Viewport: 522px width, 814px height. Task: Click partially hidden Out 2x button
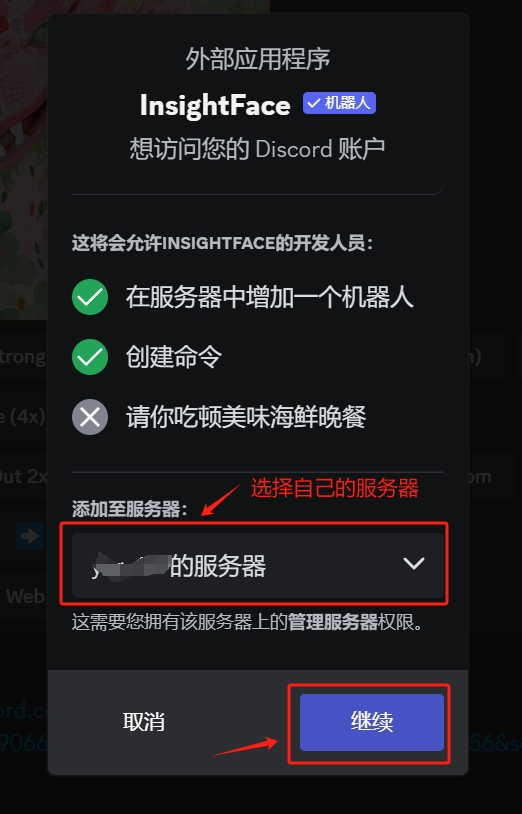pyautogui.click(x=23, y=476)
